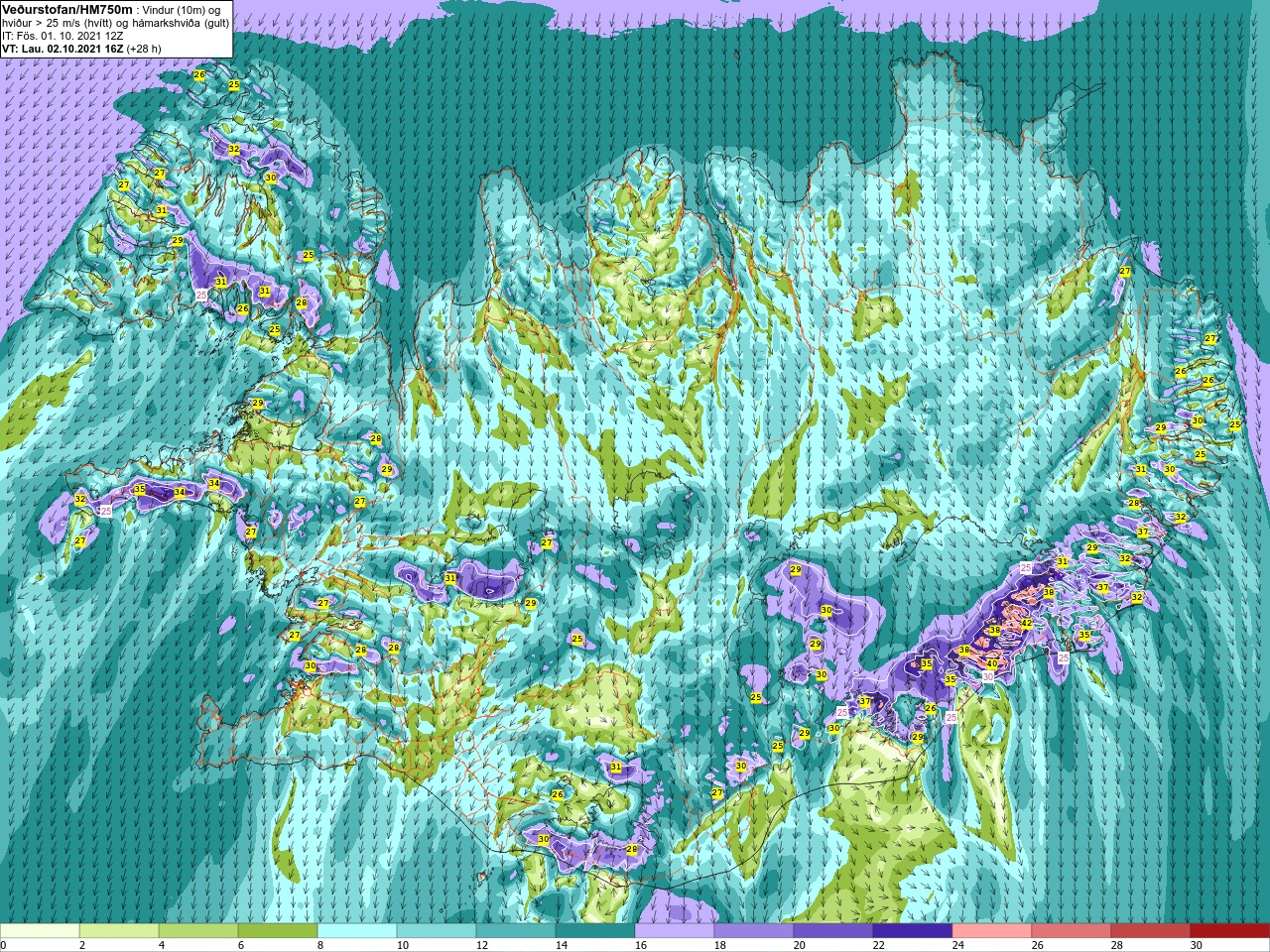1270x952 pixels.
Task: Click the 2–4 m/s light green legend swatch
Action: [x=119, y=931]
